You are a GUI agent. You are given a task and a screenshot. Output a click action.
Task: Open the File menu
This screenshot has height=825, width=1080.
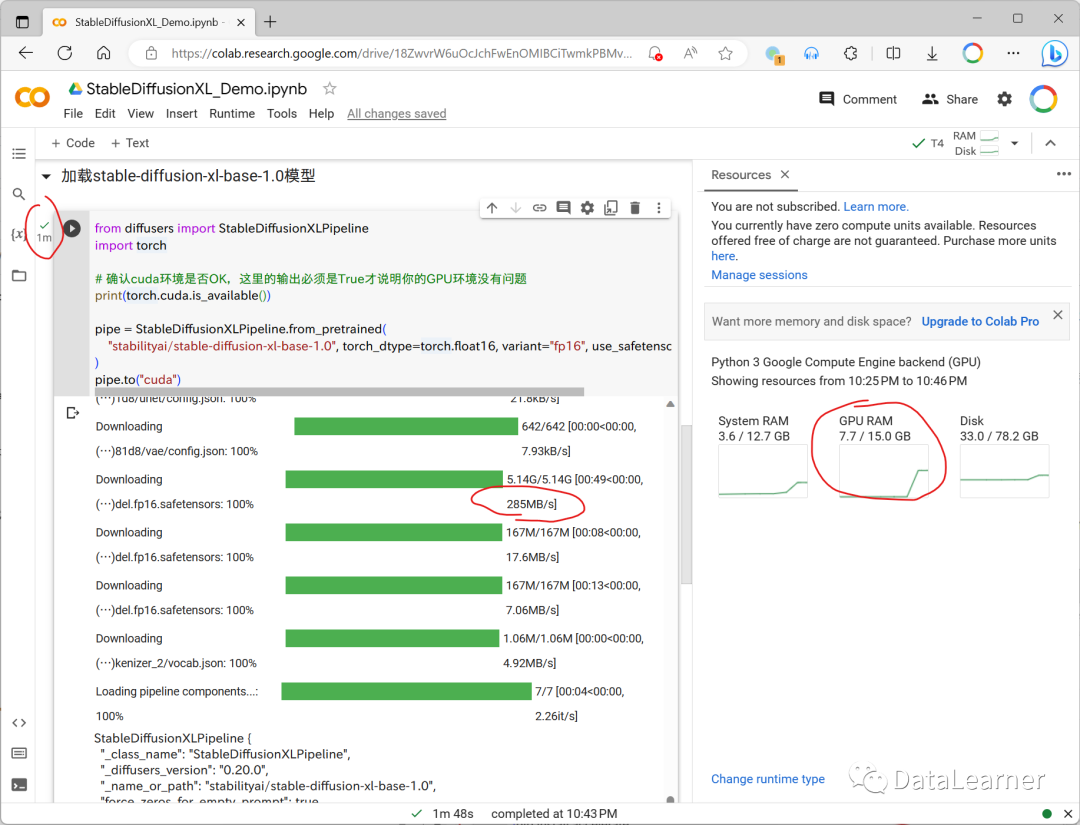73,114
